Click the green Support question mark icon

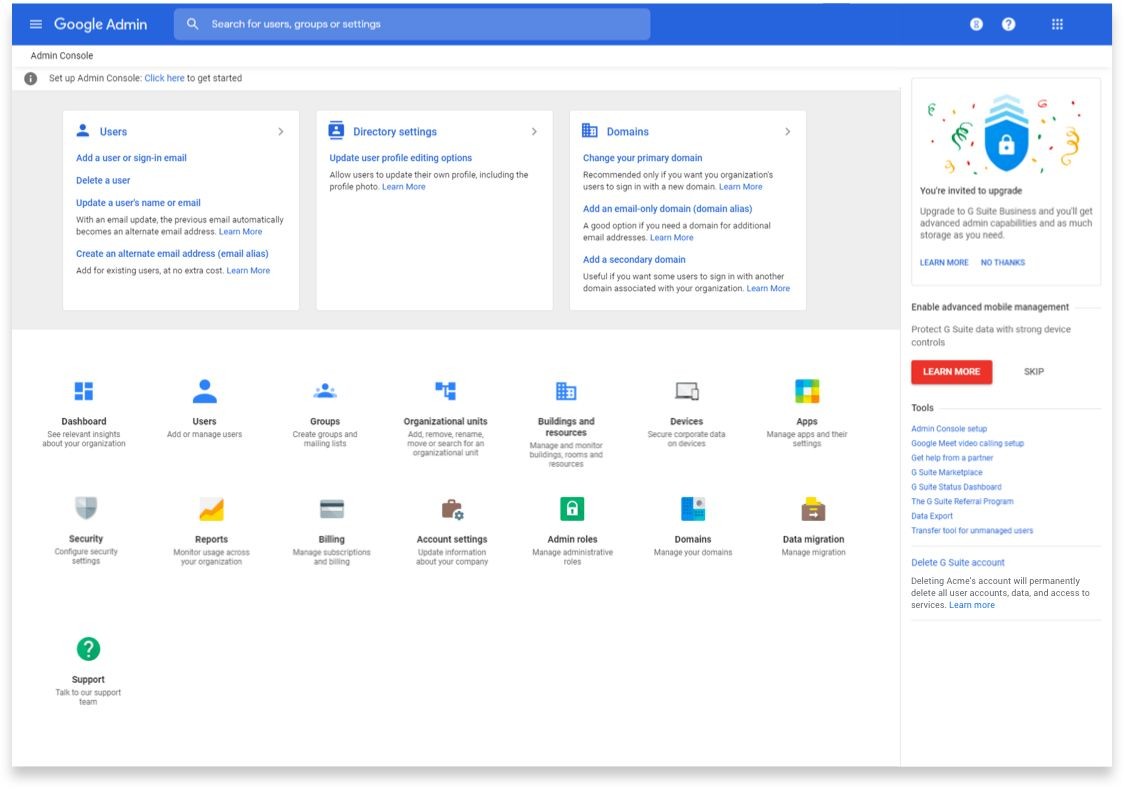[88, 649]
